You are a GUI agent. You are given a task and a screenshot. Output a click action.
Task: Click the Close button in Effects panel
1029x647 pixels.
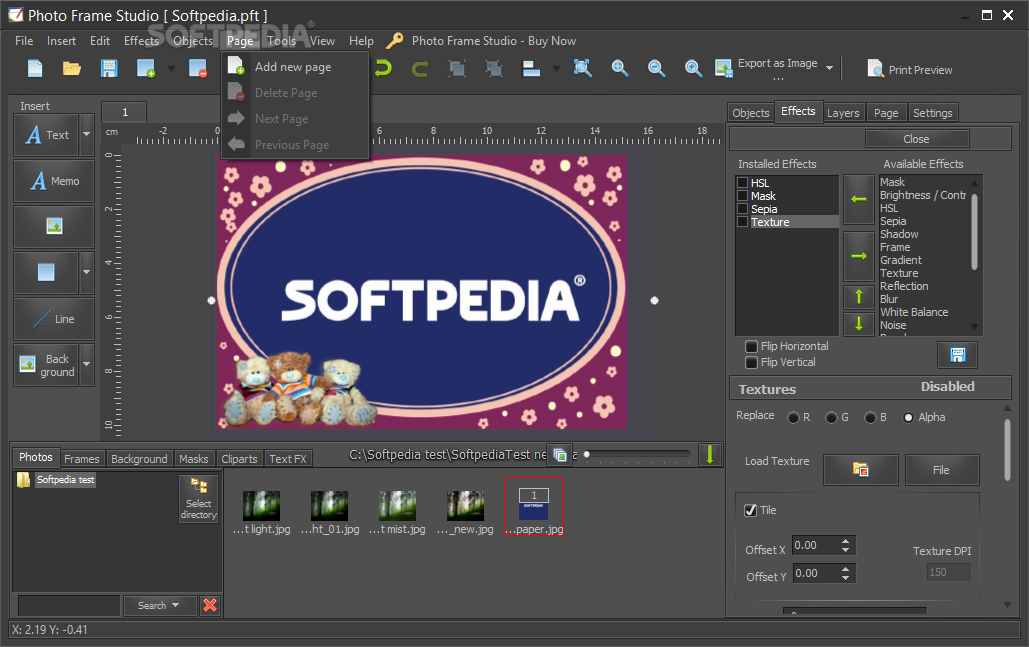pos(917,139)
